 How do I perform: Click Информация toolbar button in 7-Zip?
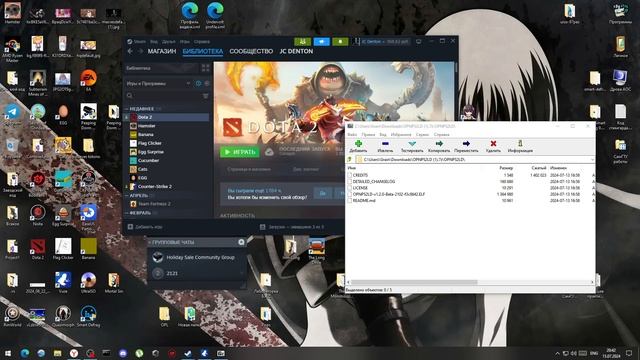point(520,146)
